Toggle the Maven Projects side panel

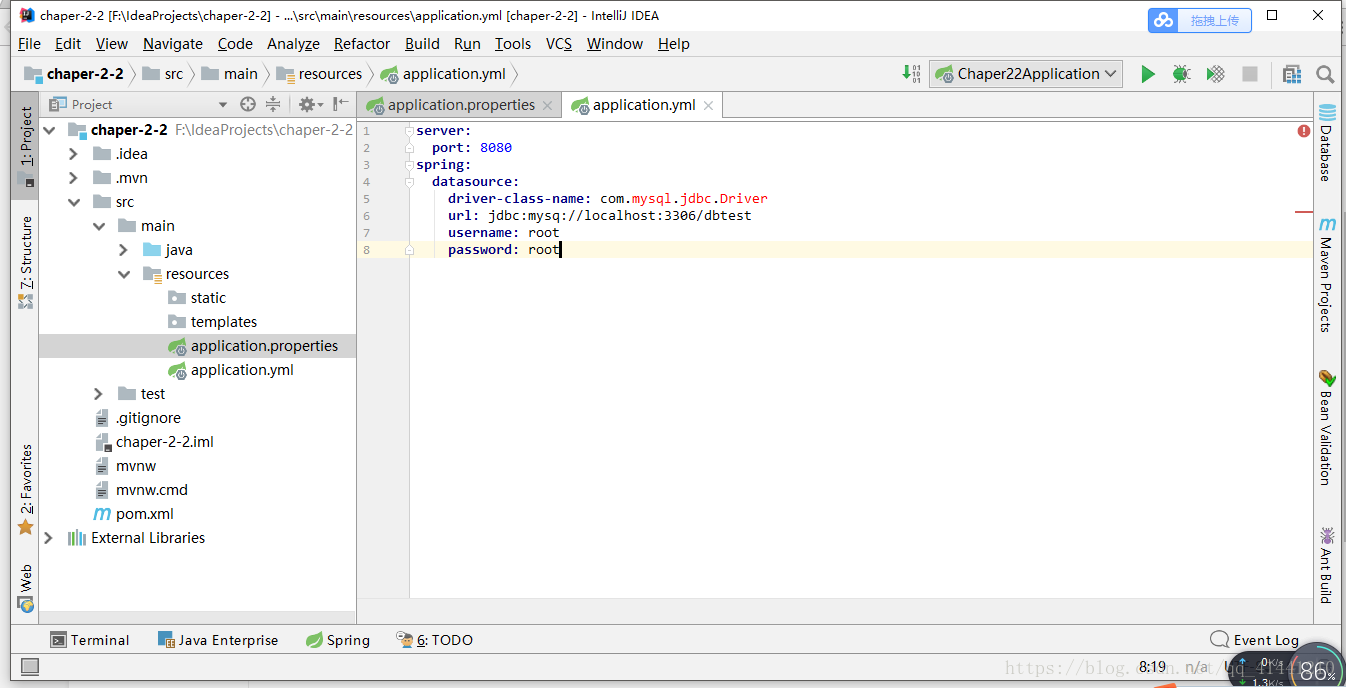tap(1327, 275)
